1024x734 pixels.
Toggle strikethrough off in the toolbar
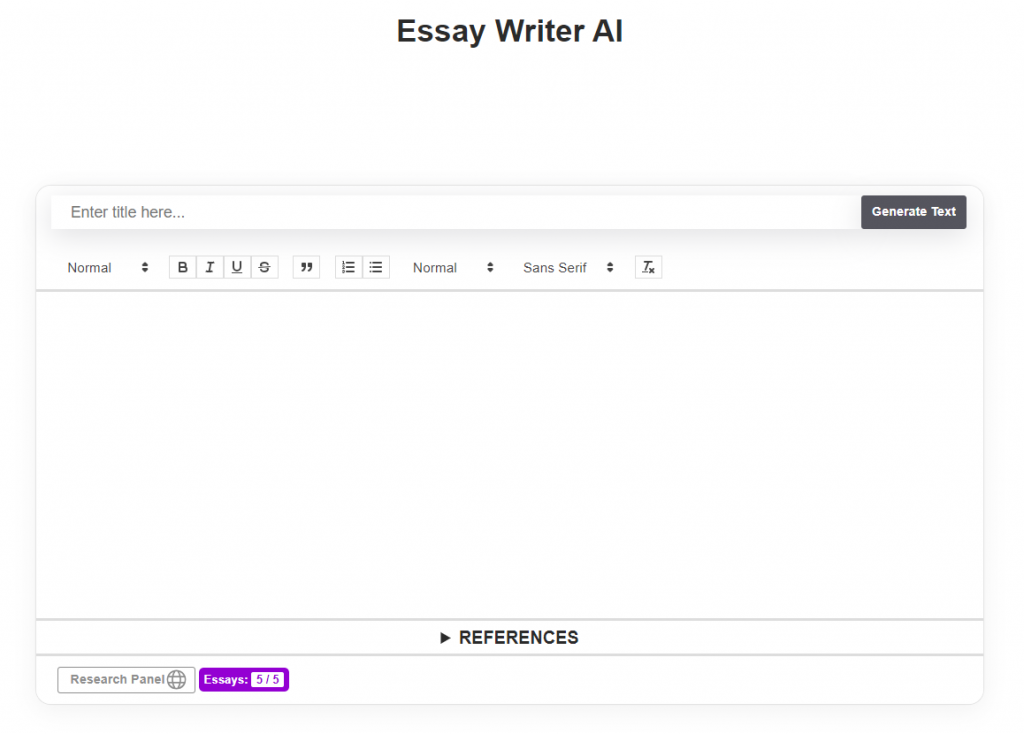[x=264, y=267]
